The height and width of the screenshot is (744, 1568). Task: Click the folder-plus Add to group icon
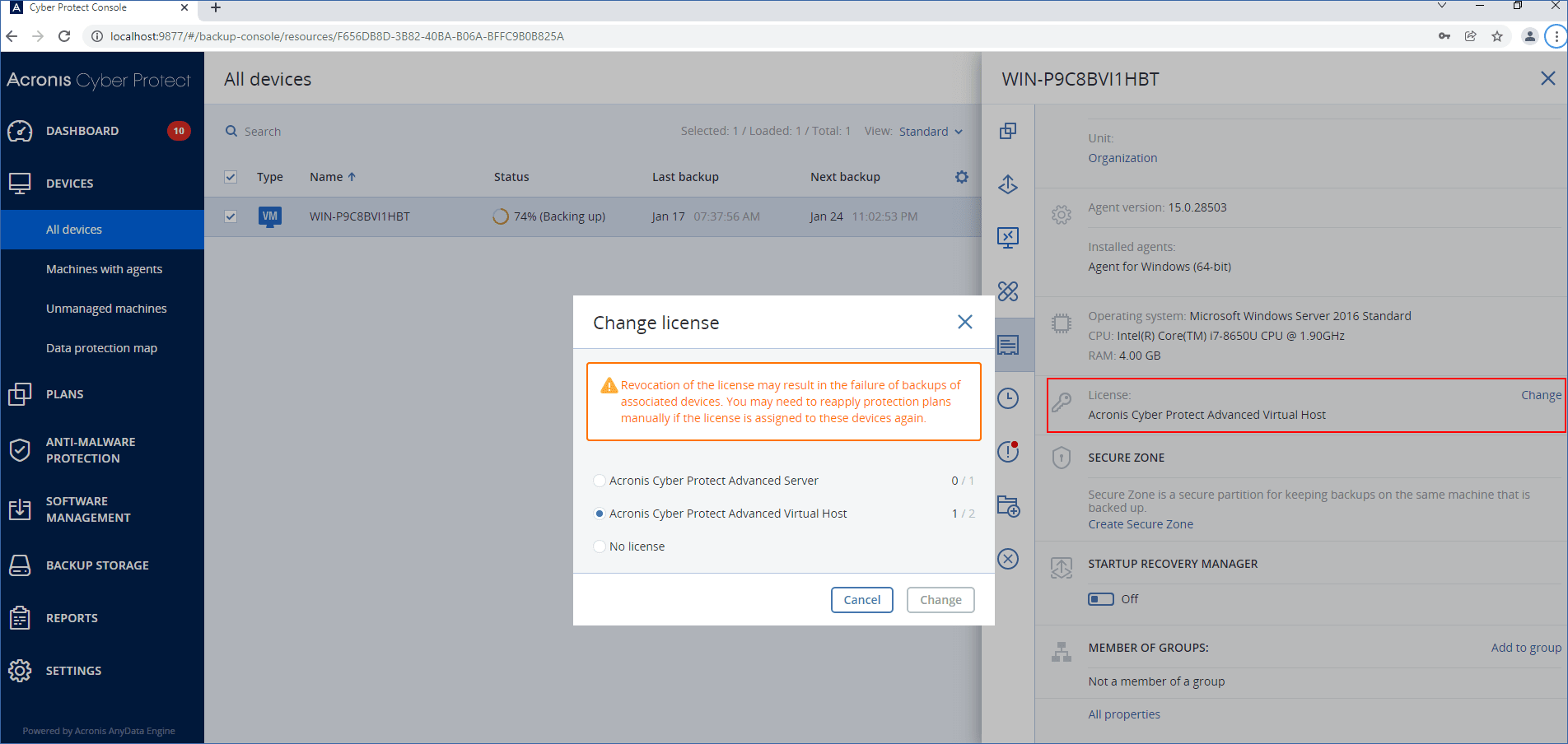[x=1007, y=505]
